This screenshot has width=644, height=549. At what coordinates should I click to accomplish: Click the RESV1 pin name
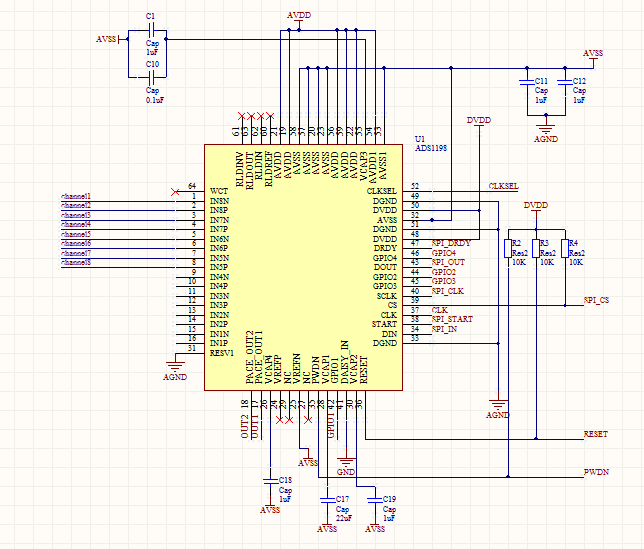[221, 353]
